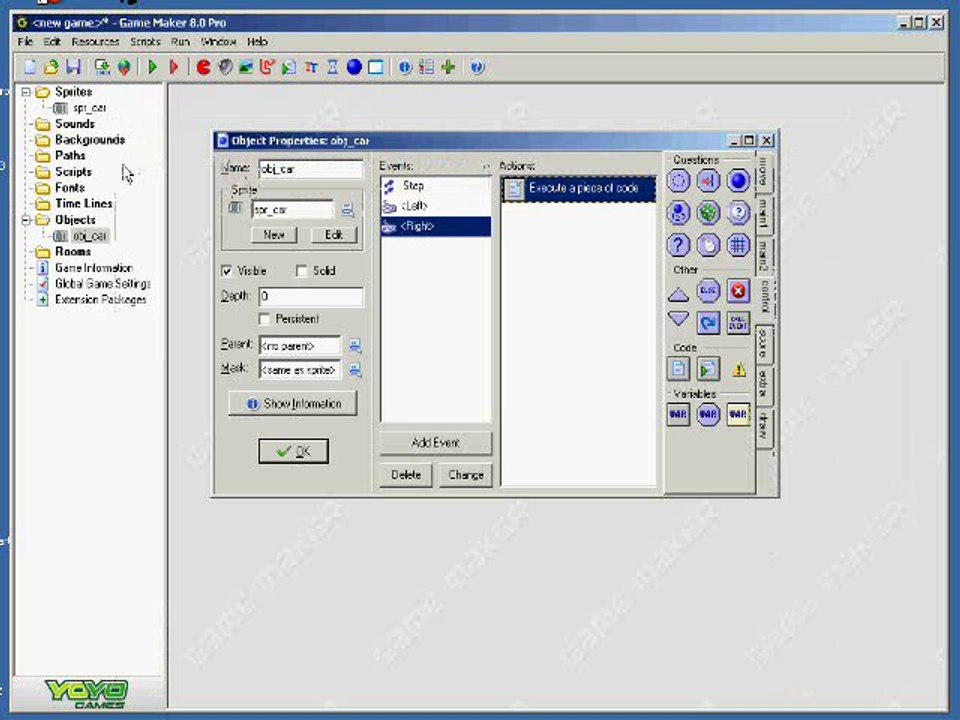Create a room toolbar icon
This screenshot has width=960, height=720.
tap(376, 67)
